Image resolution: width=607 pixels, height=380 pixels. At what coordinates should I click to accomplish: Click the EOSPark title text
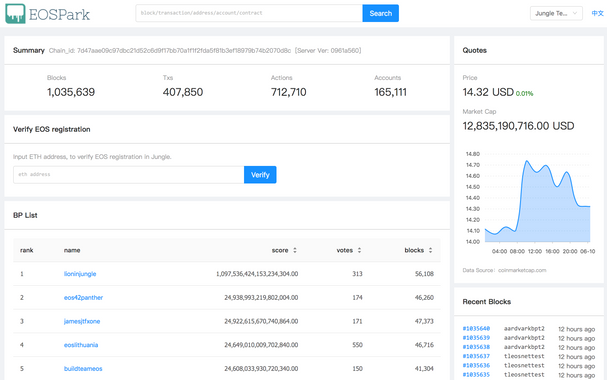59,15
